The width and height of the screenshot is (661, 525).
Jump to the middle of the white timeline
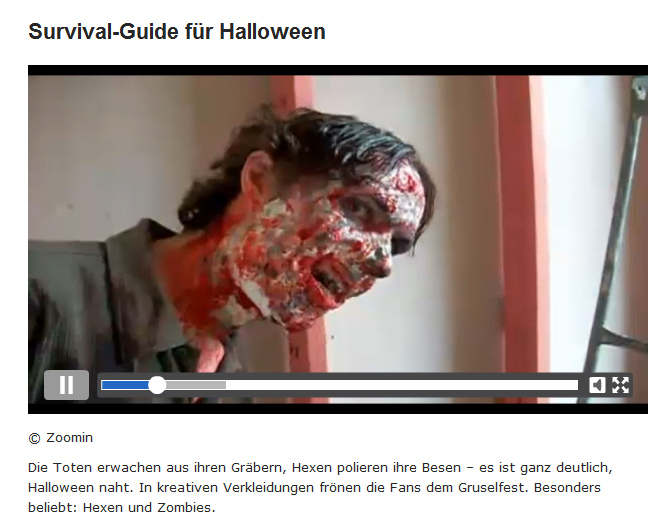tap(340, 385)
